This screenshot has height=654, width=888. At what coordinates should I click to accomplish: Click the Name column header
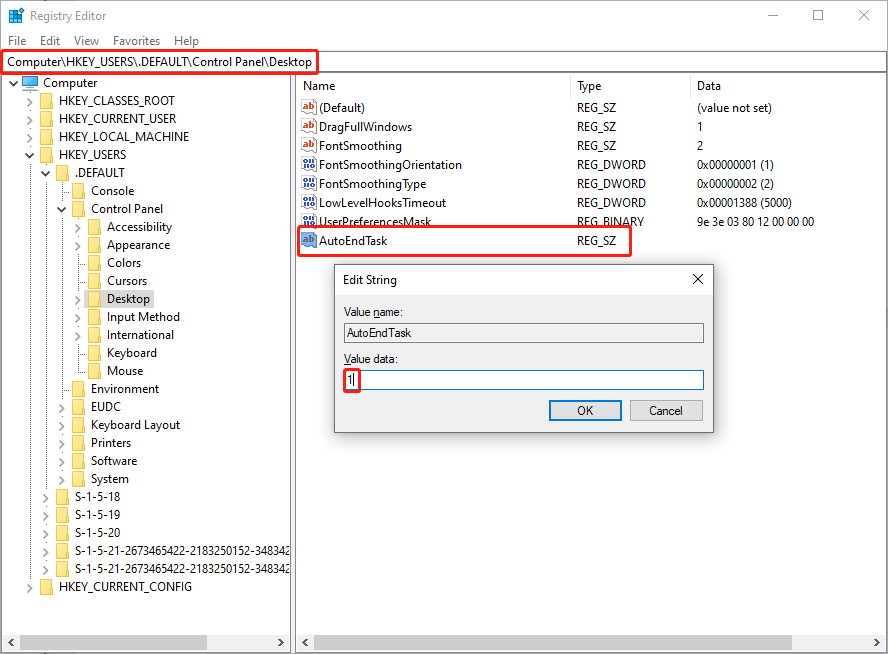(x=433, y=86)
